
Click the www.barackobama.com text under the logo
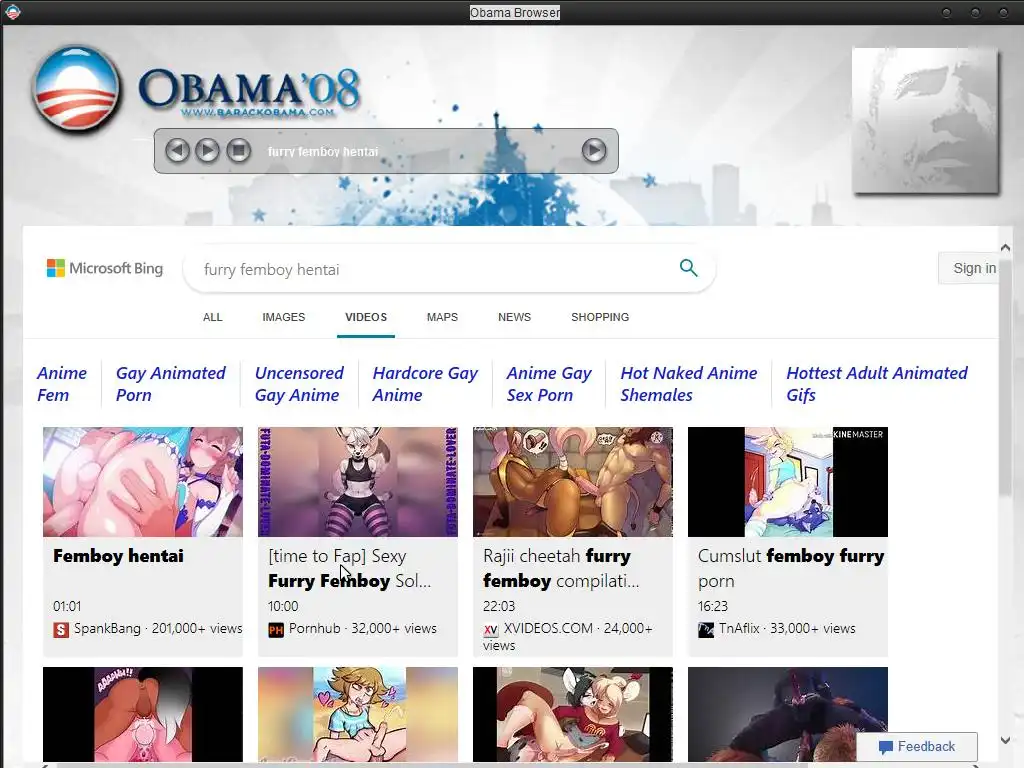pyautogui.click(x=257, y=112)
